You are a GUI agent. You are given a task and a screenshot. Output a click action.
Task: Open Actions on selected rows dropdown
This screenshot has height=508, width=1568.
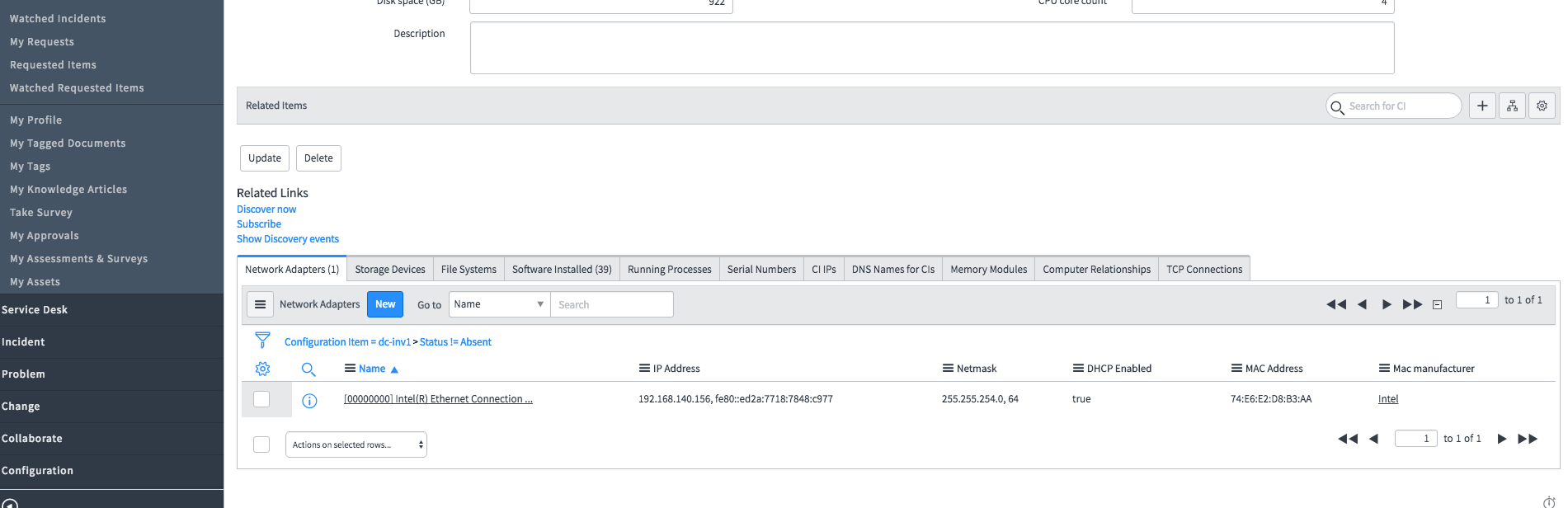tap(356, 444)
